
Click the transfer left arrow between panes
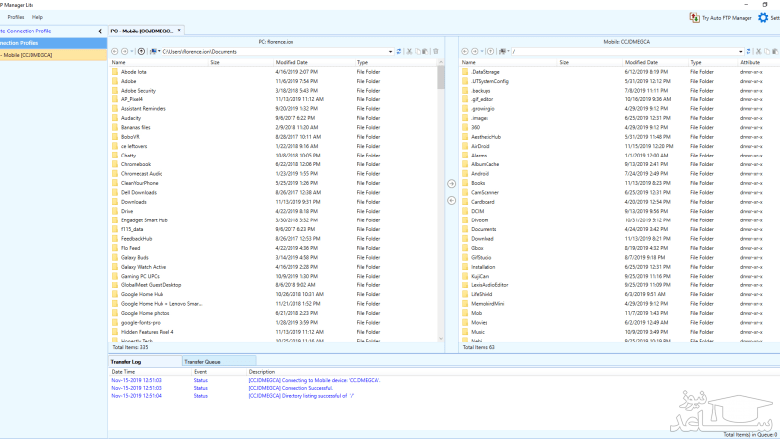(451, 200)
